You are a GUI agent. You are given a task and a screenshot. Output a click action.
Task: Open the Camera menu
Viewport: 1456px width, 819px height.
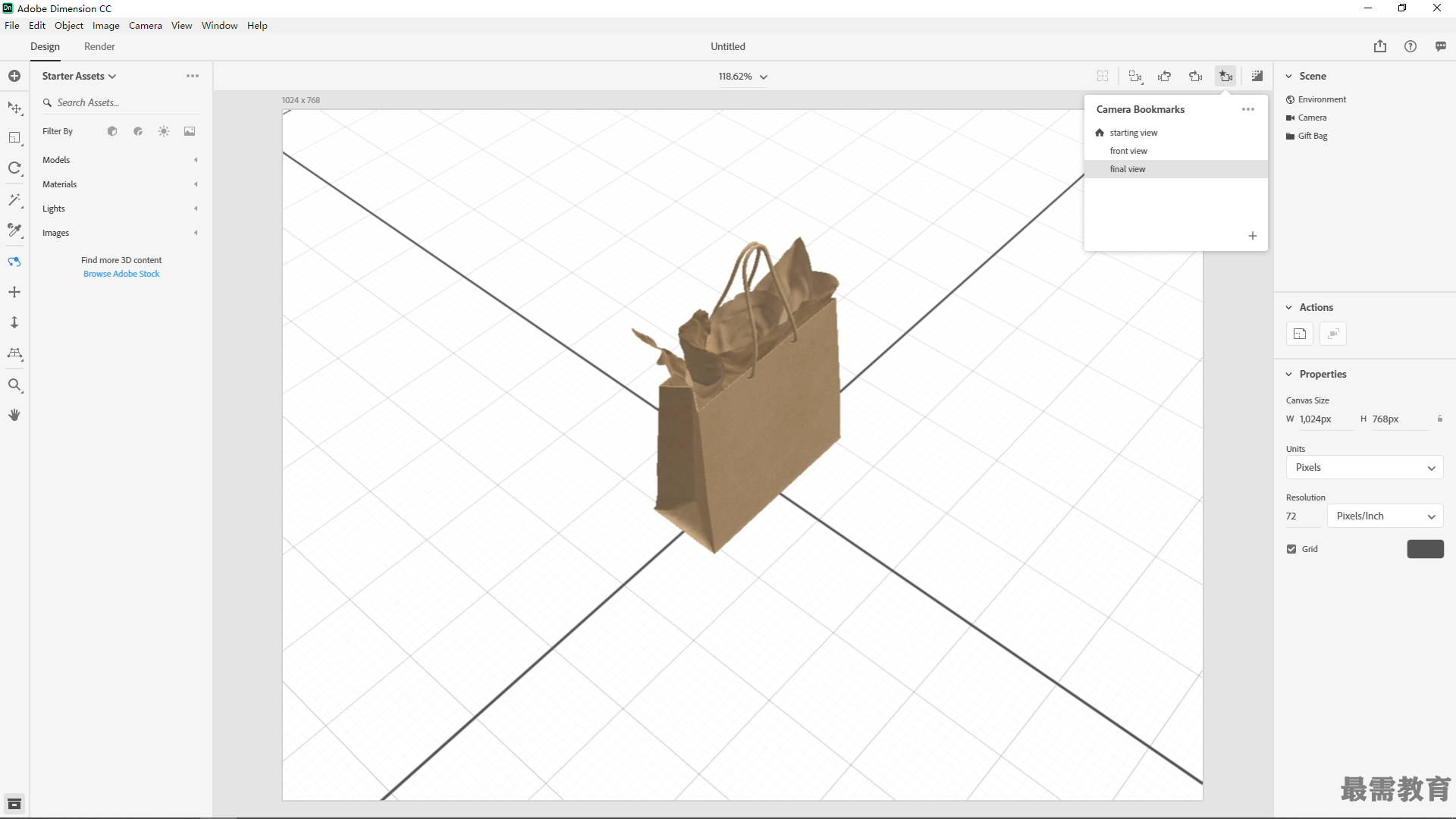tap(146, 25)
